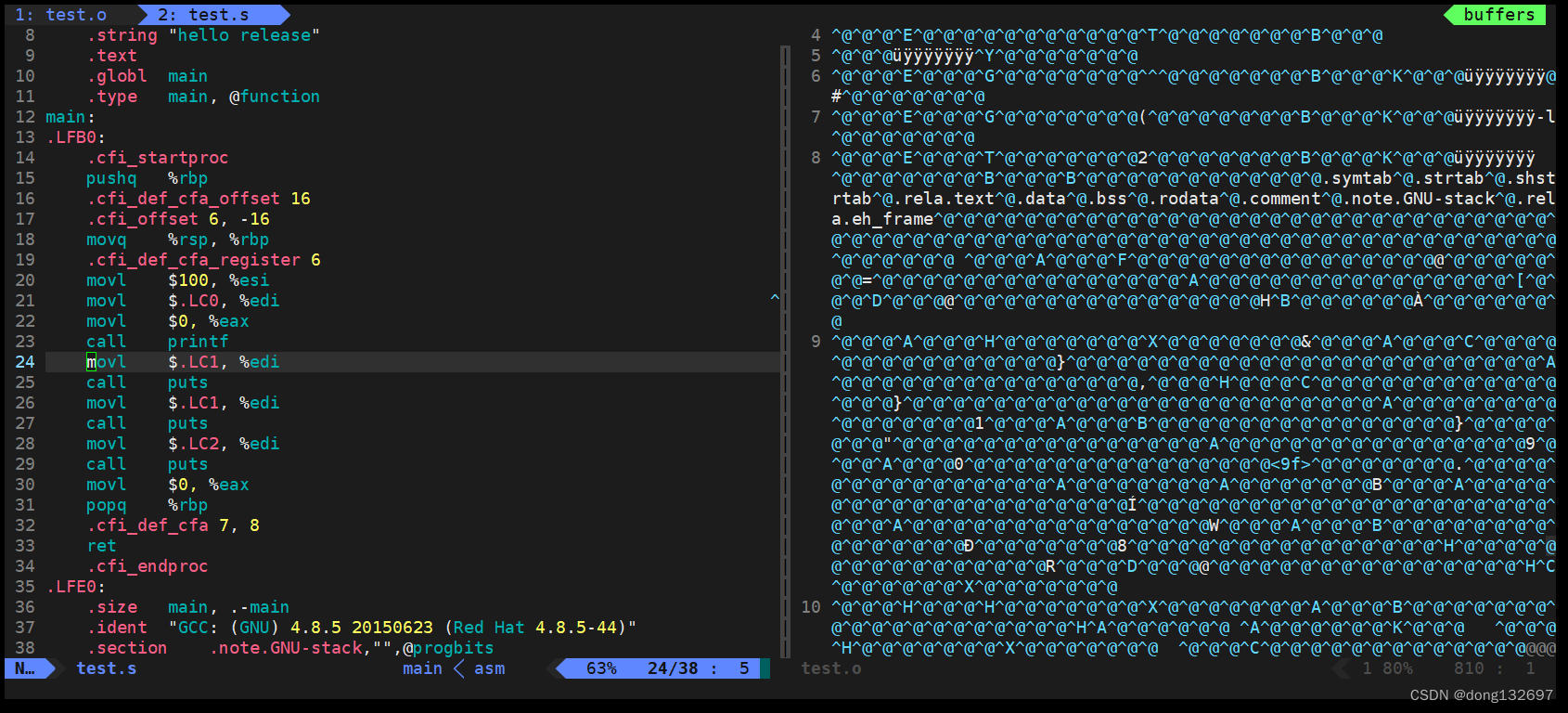Click .cfi_def_cfa_register 6 line
This screenshot has height=713, width=1568.
tap(203, 260)
